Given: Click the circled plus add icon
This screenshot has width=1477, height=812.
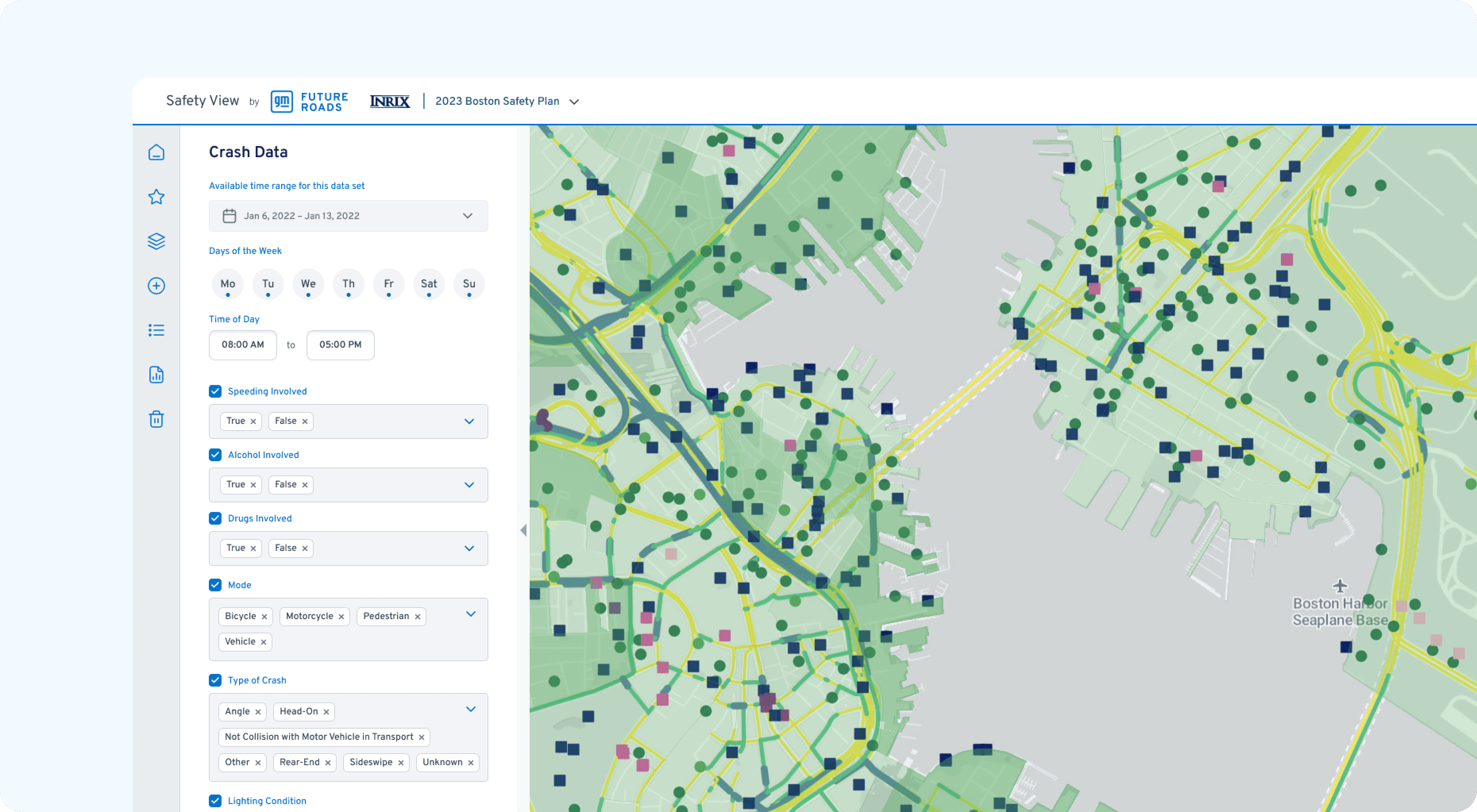Looking at the screenshot, I should coord(156,285).
